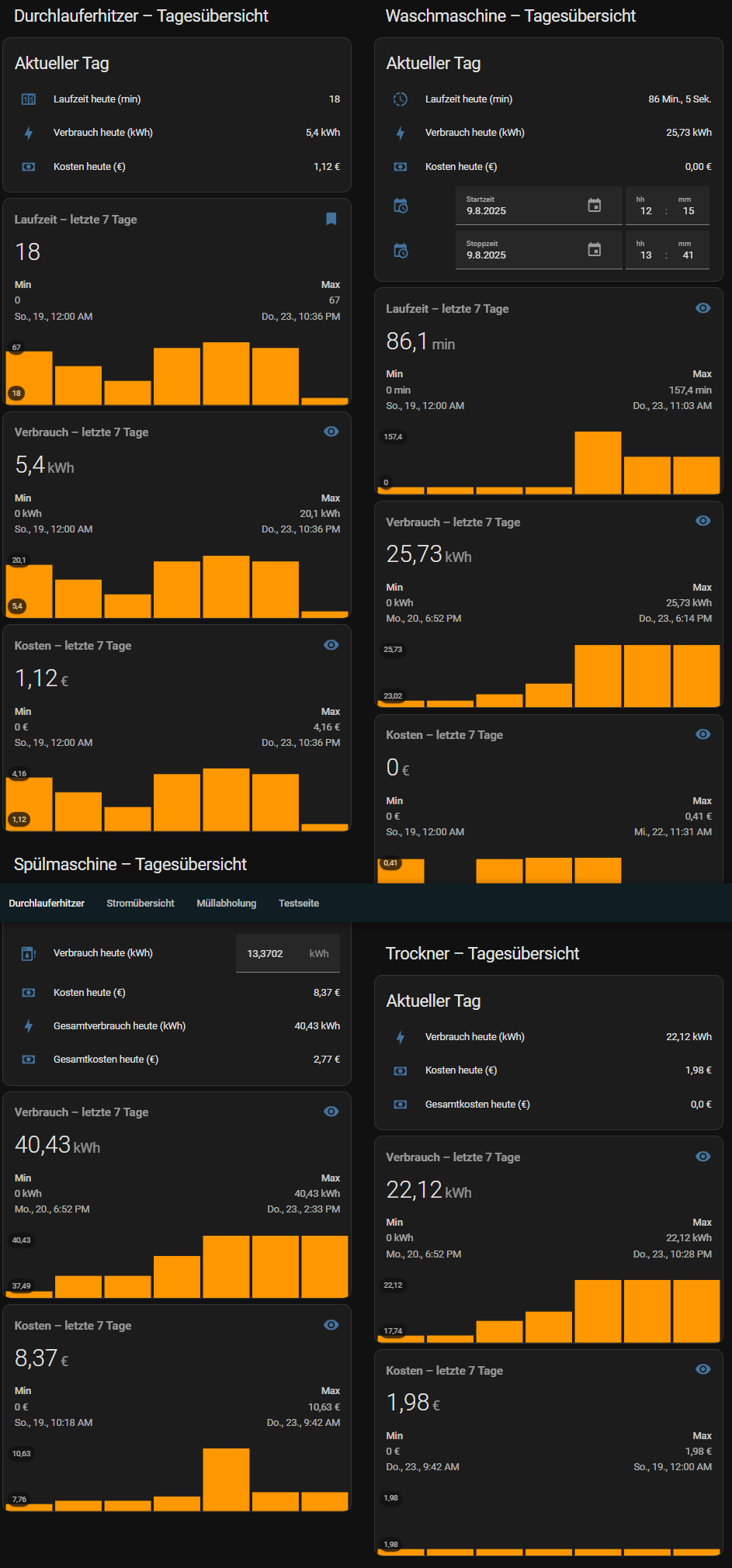Image resolution: width=732 pixels, height=1568 pixels.
Task: Click the counter icon beside Durchlauferhitzer Laufzeit heute
Action: tap(29, 99)
